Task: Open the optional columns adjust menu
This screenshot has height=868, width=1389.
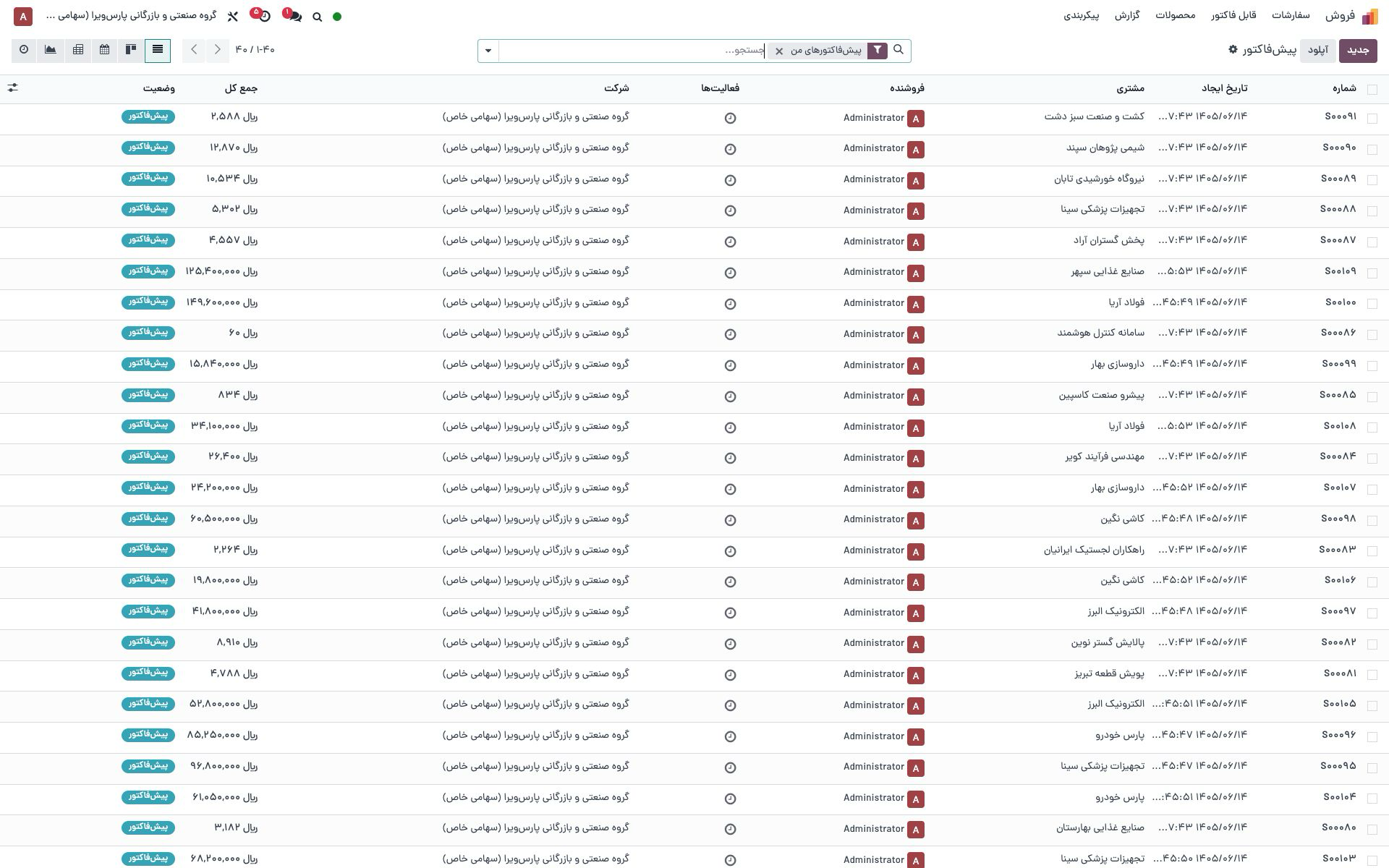Action: pyautogui.click(x=13, y=88)
